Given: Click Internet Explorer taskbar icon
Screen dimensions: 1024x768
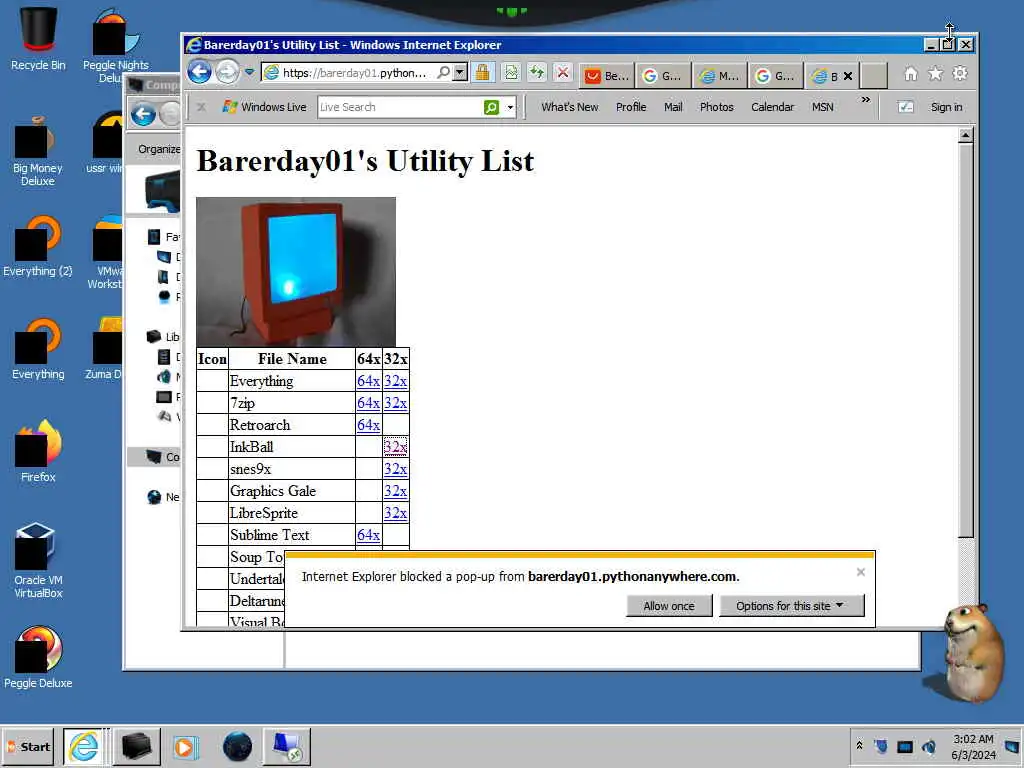Looking at the screenshot, I should [84, 746].
